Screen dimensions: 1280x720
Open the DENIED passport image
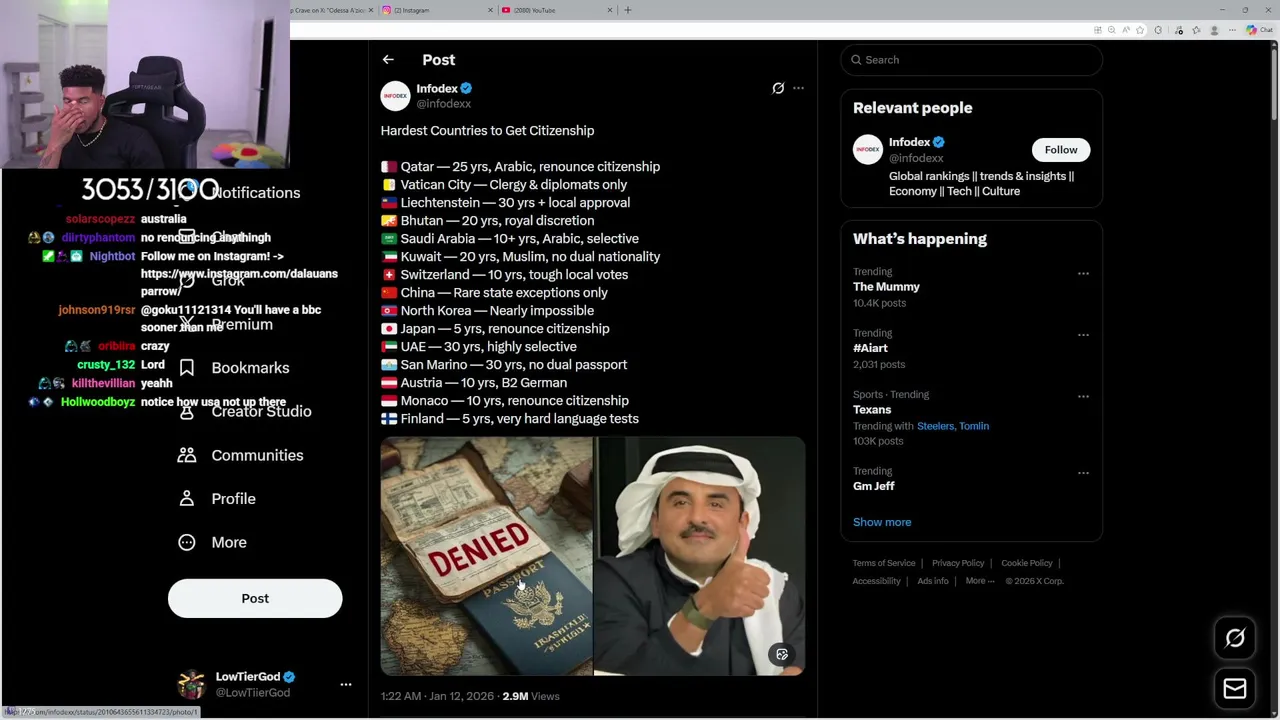(x=486, y=556)
